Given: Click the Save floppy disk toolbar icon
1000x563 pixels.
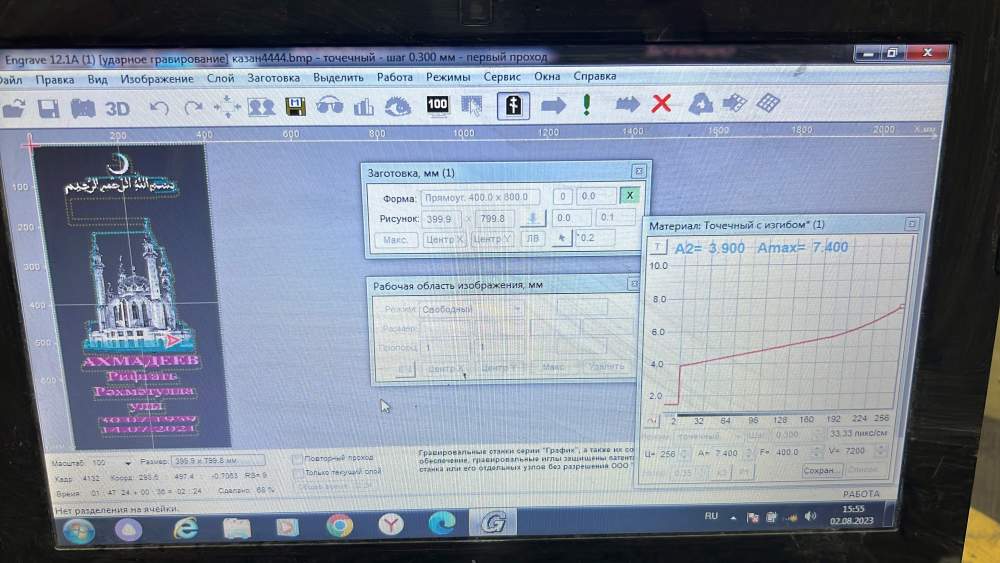Looking at the screenshot, I should point(48,106).
